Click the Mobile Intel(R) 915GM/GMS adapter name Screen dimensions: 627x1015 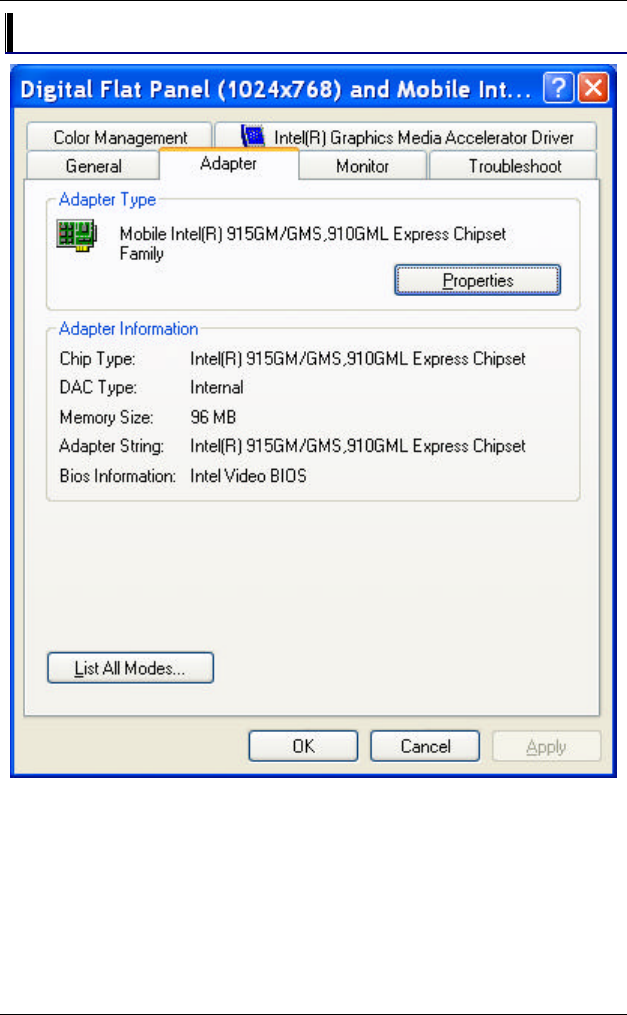[x=313, y=243]
